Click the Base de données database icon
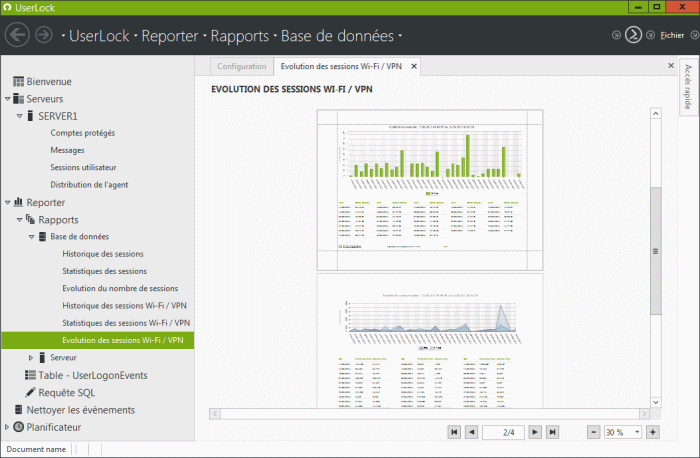The height and width of the screenshot is (458, 700). pos(42,237)
